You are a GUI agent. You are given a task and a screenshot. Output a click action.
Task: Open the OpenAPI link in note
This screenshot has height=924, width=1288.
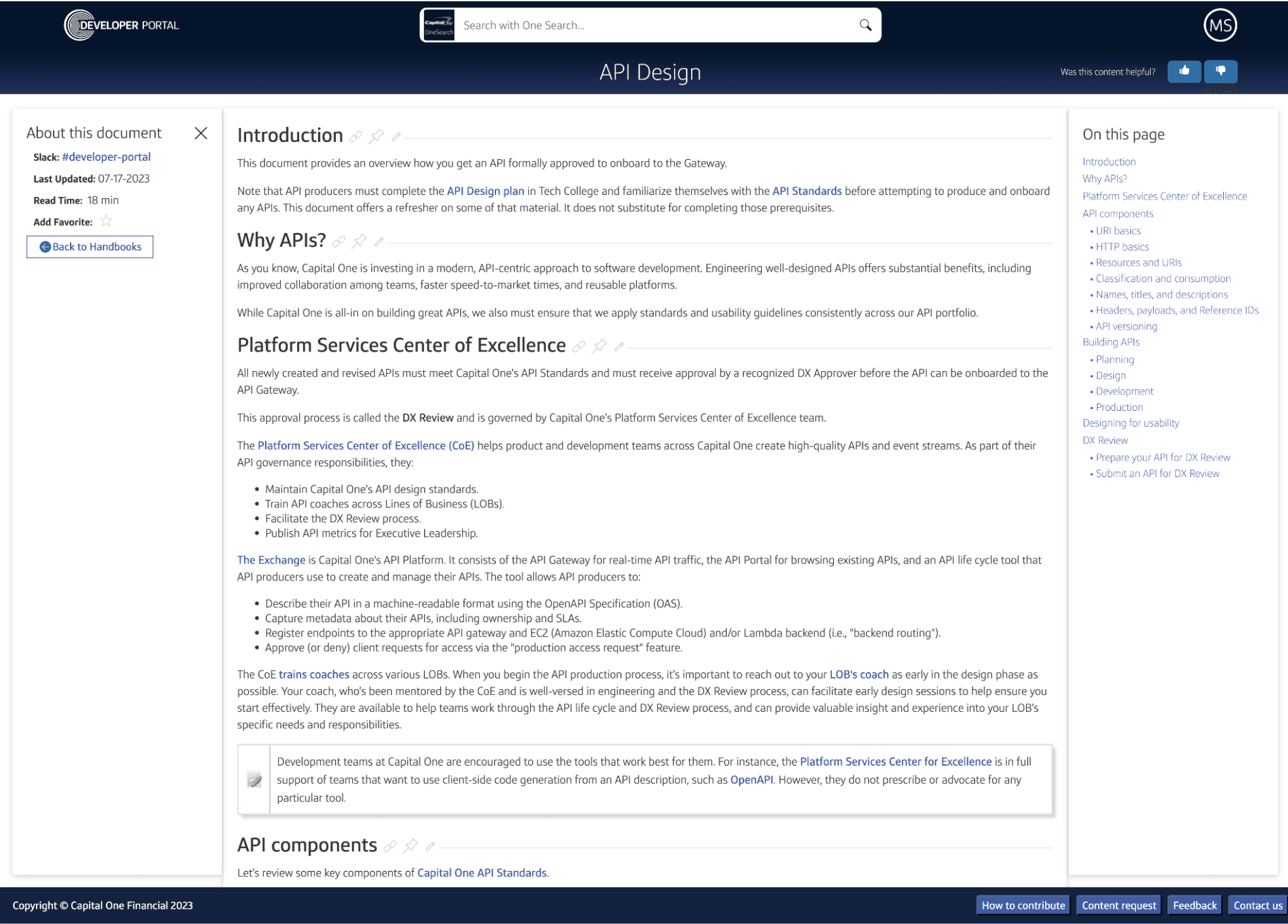(x=751, y=780)
